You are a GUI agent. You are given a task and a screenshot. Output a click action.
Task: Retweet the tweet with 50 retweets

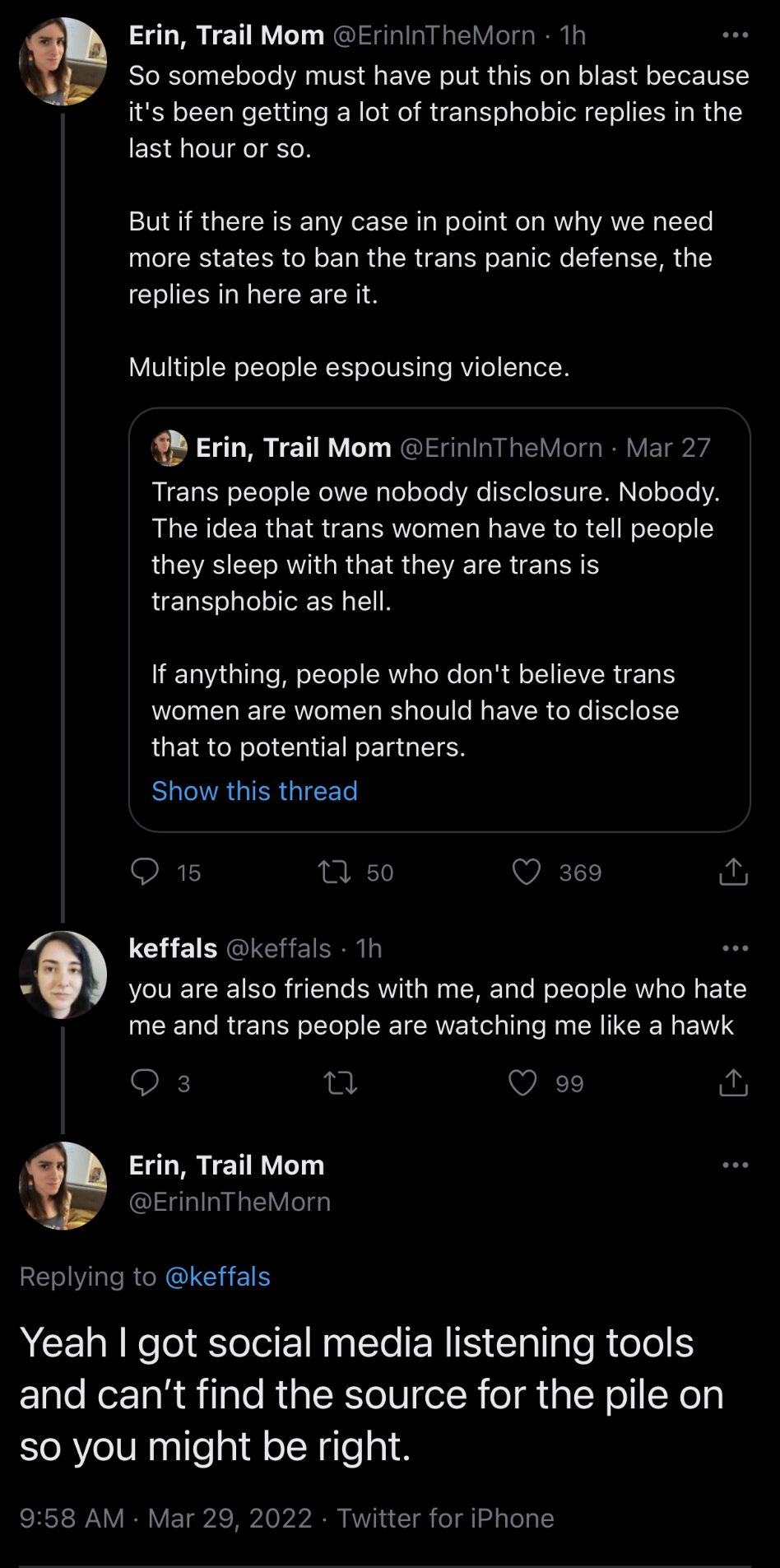(x=335, y=872)
